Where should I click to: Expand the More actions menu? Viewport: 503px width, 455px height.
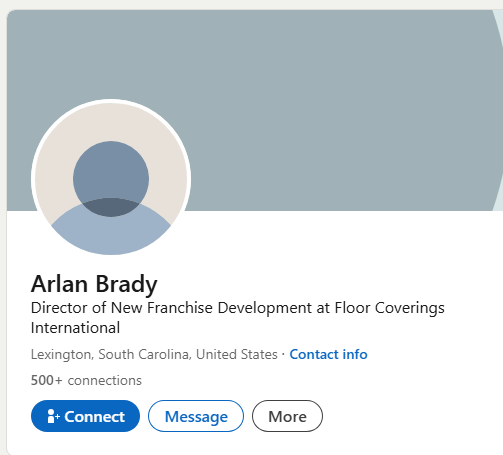tap(287, 416)
